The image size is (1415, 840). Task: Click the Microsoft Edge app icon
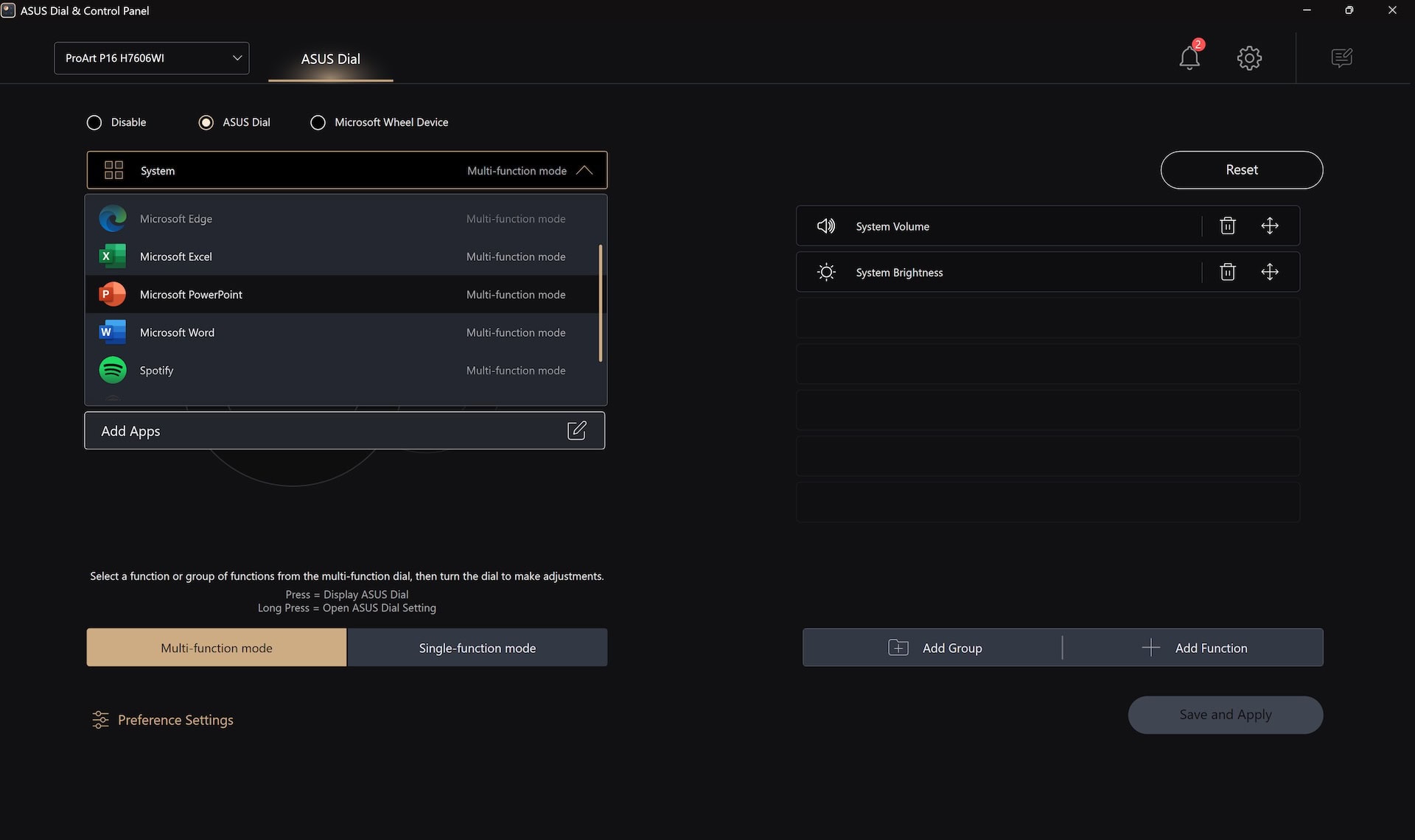pos(112,219)
